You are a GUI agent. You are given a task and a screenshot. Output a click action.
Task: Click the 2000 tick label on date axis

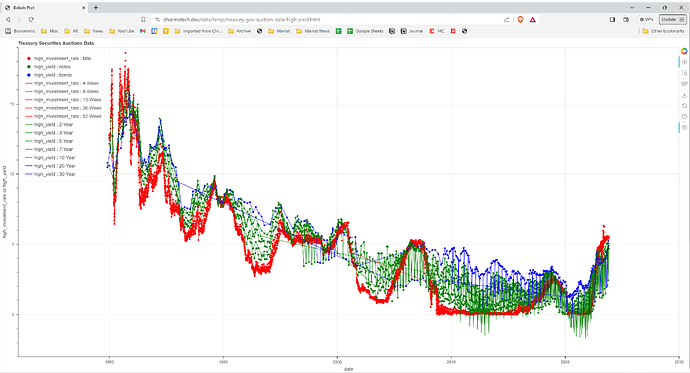(x=337, y=362)
